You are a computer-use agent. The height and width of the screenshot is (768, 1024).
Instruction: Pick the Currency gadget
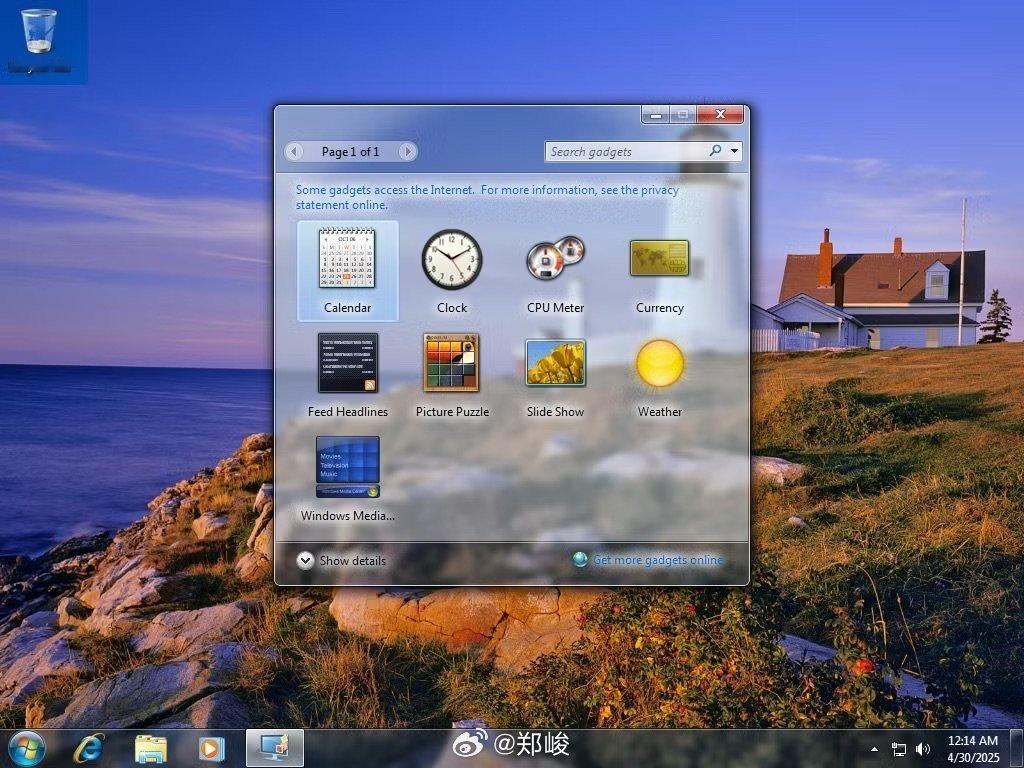pos(660,270)
